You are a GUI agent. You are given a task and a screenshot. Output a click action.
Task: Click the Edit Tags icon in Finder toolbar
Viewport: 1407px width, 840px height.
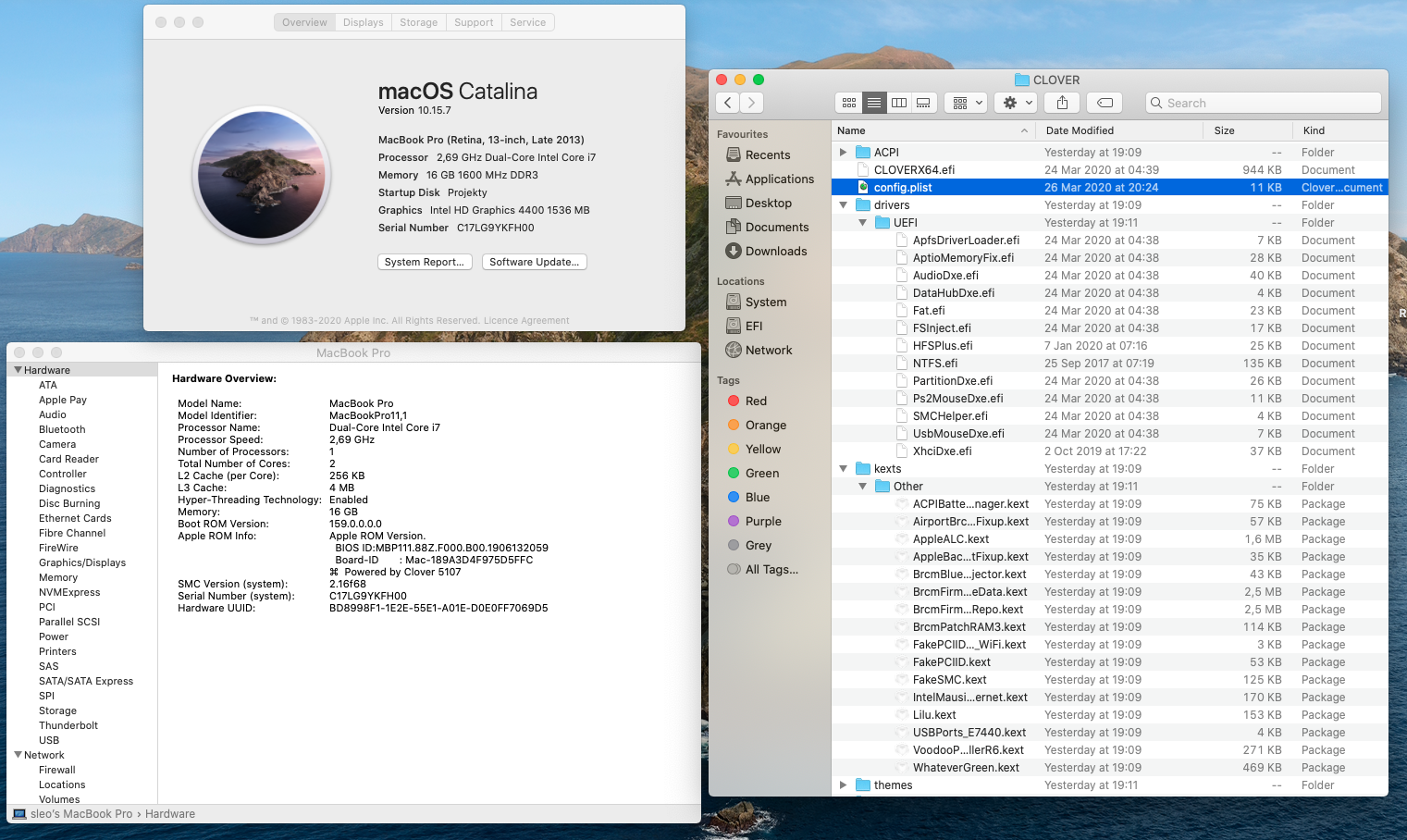point(1105,103)
